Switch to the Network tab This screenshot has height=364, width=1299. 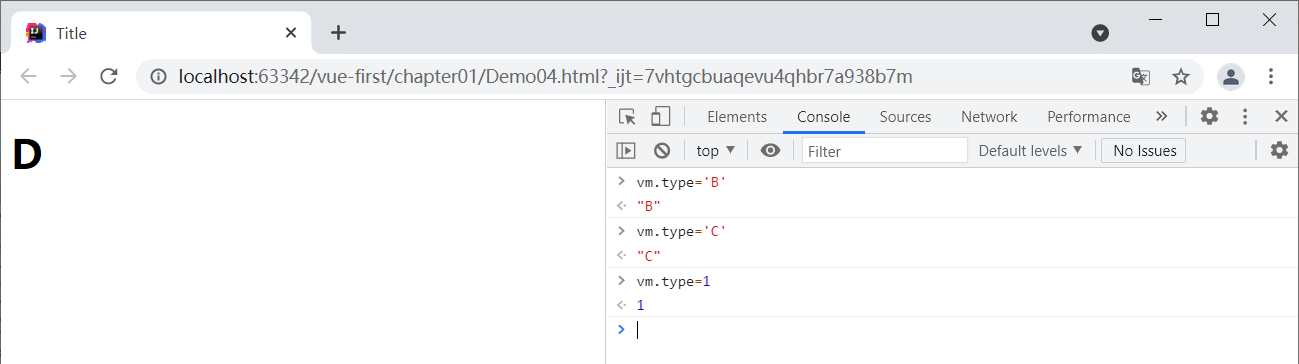point(989,117)
